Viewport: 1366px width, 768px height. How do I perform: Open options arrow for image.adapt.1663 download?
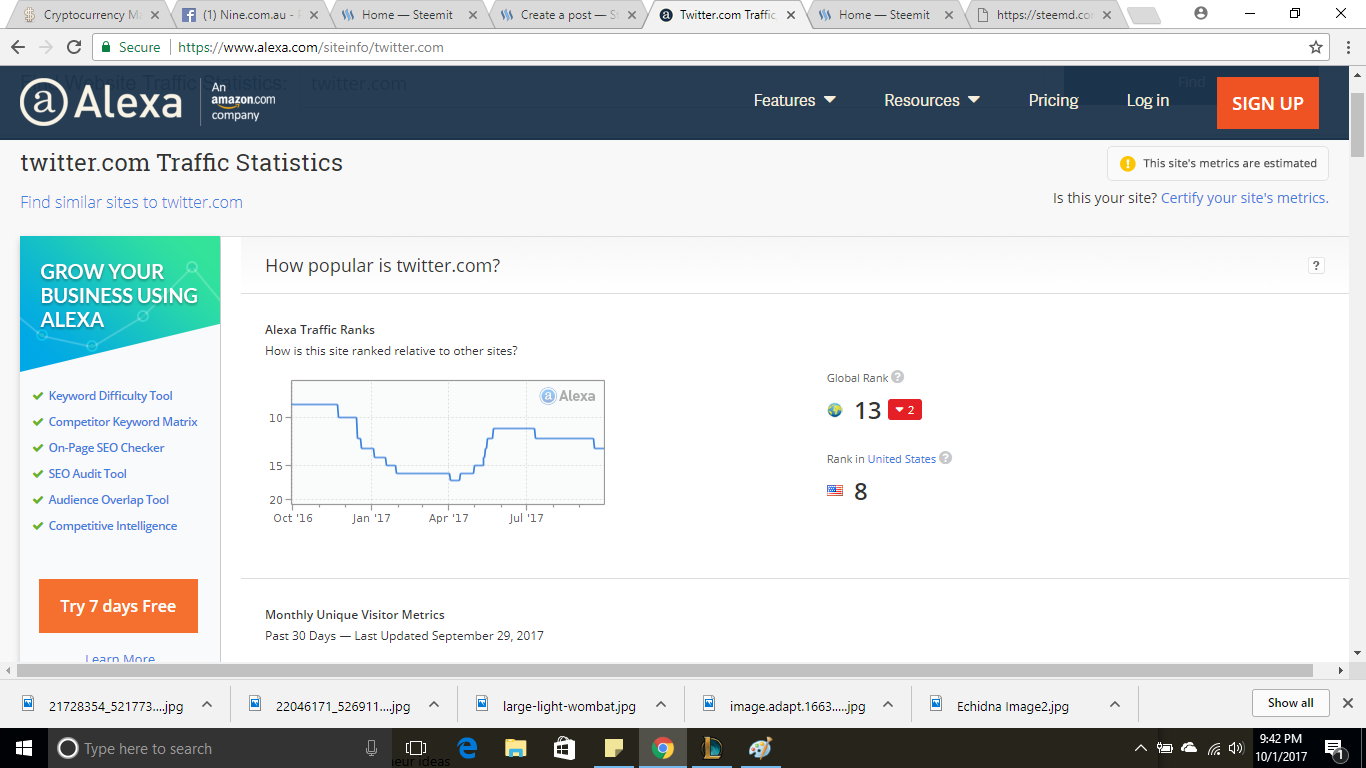pos(888,704)
